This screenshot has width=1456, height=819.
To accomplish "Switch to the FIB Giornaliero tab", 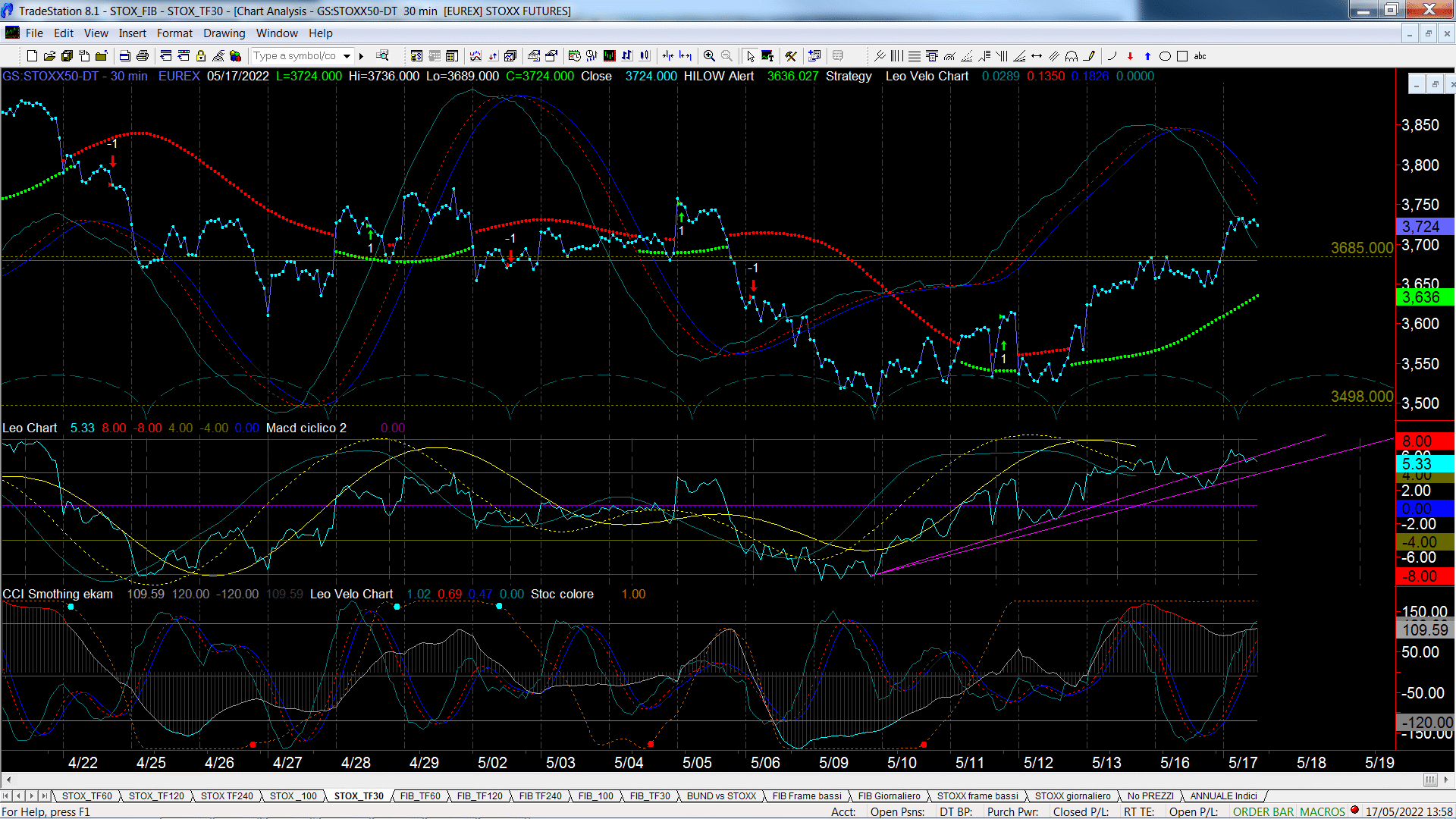I will point(889,795).
